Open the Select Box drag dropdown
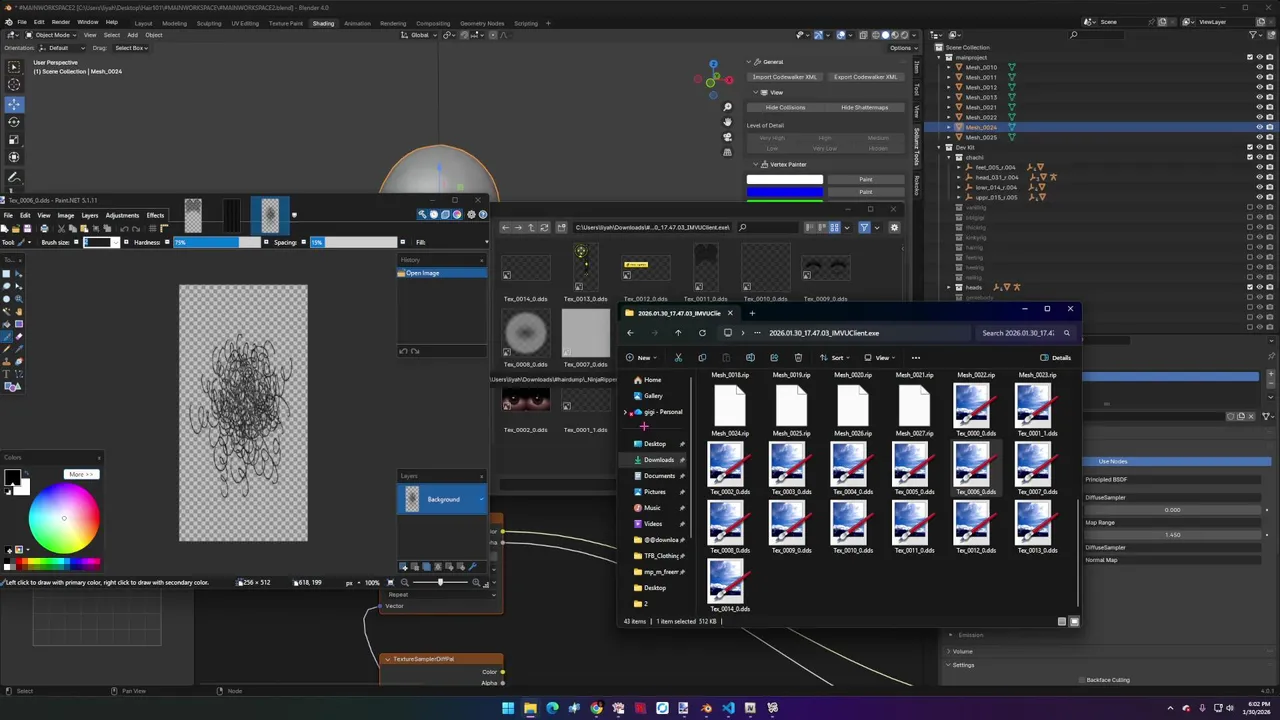Screen dimensions: 1280x720 [130, 48]
